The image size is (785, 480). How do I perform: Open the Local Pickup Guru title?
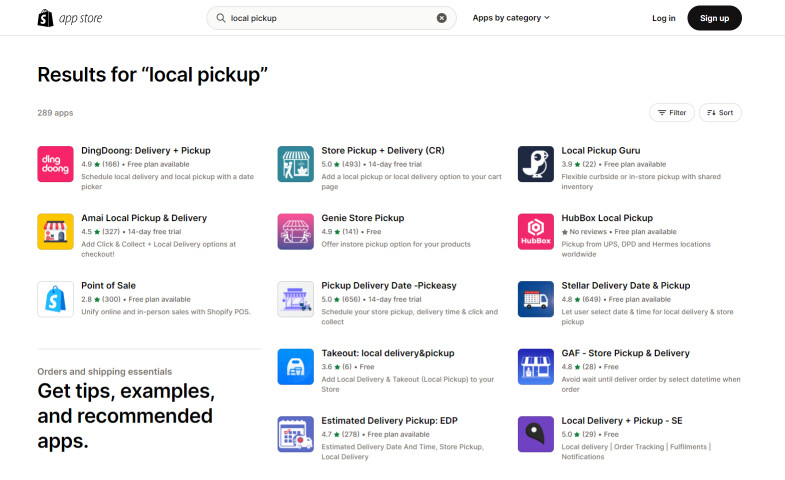click(x=601, y=151)
